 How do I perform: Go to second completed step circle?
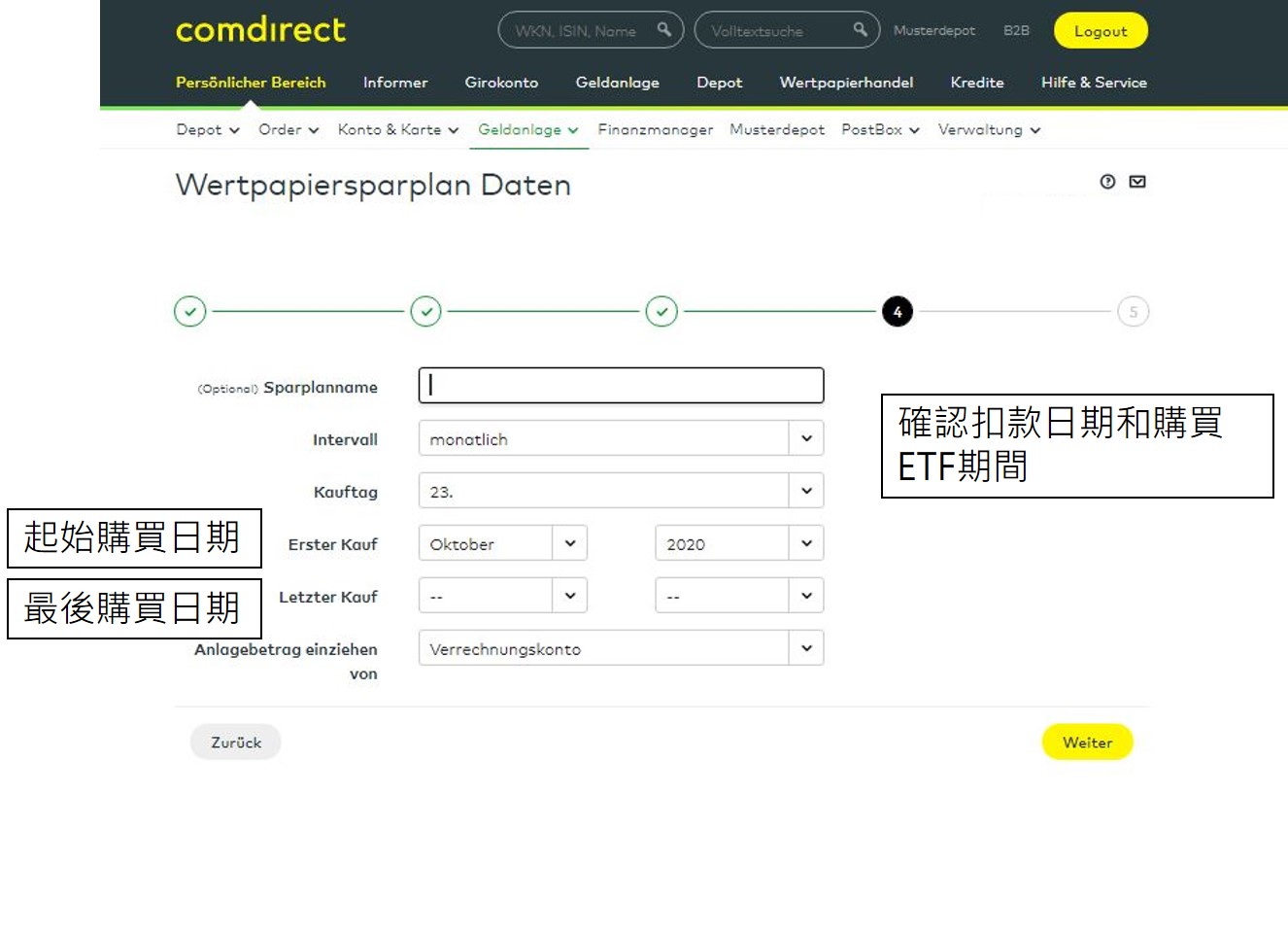(x=426, y=312)
